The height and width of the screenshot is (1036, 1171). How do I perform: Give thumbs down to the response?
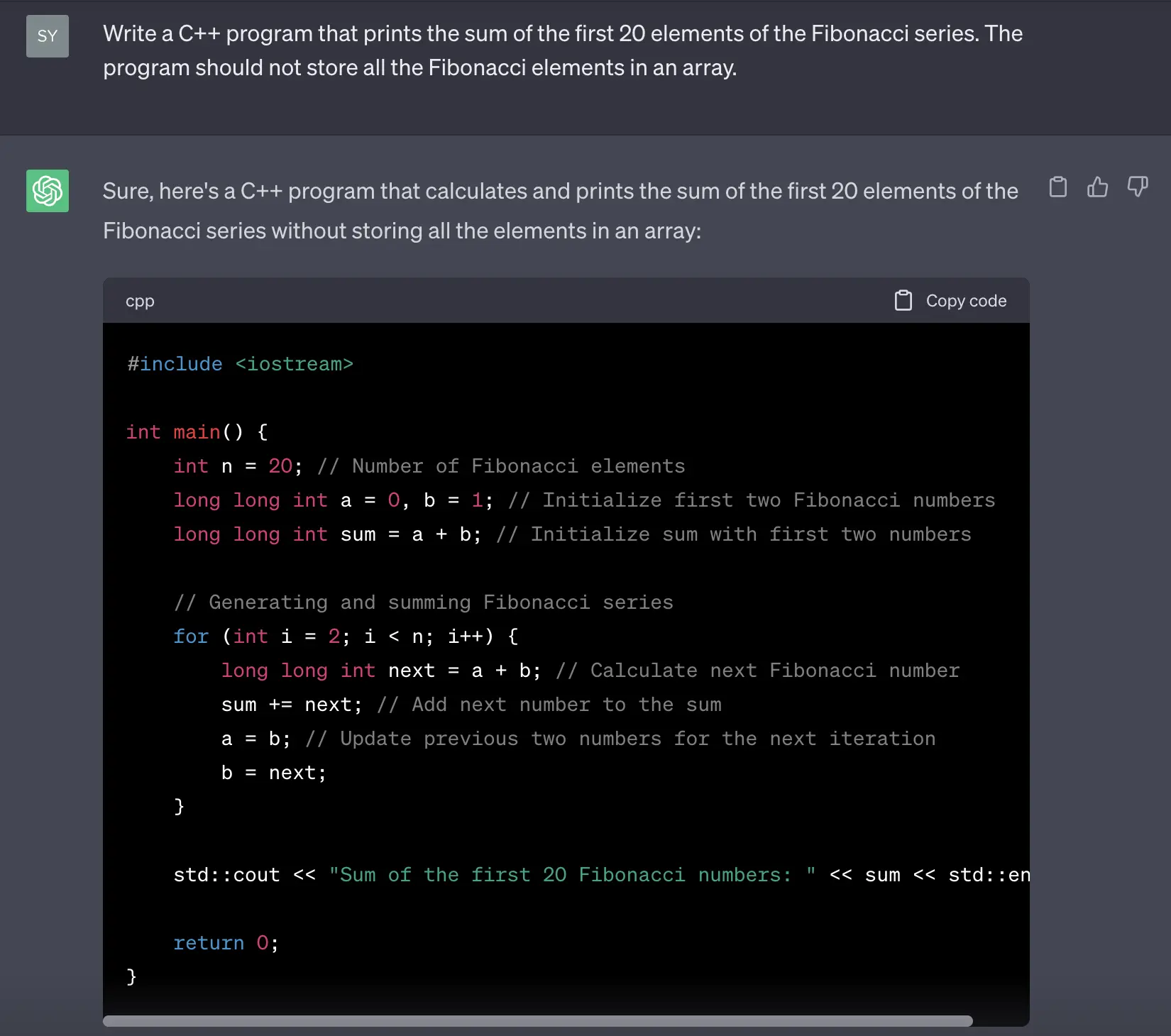pyautogui.click(x=1138, y=187)
